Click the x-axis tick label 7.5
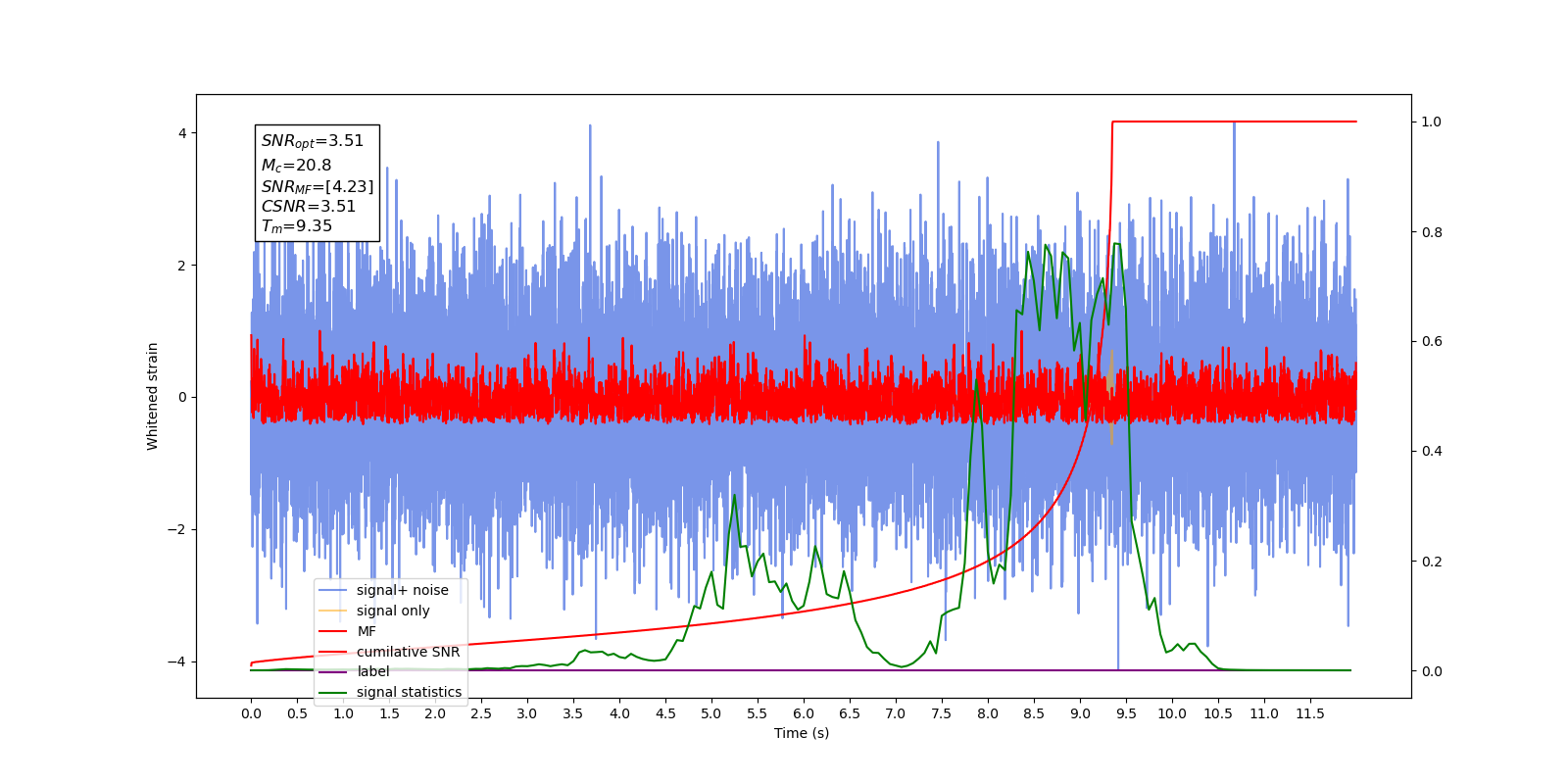Image resolution: width=1568 pixels, height=784 pixels. (942, 713)
